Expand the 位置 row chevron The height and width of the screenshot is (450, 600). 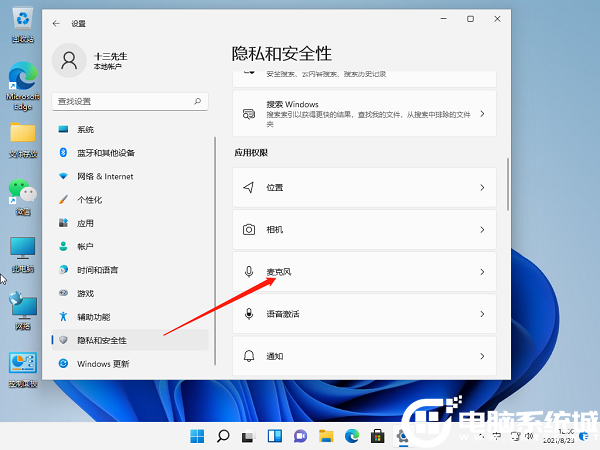point(483,188)
